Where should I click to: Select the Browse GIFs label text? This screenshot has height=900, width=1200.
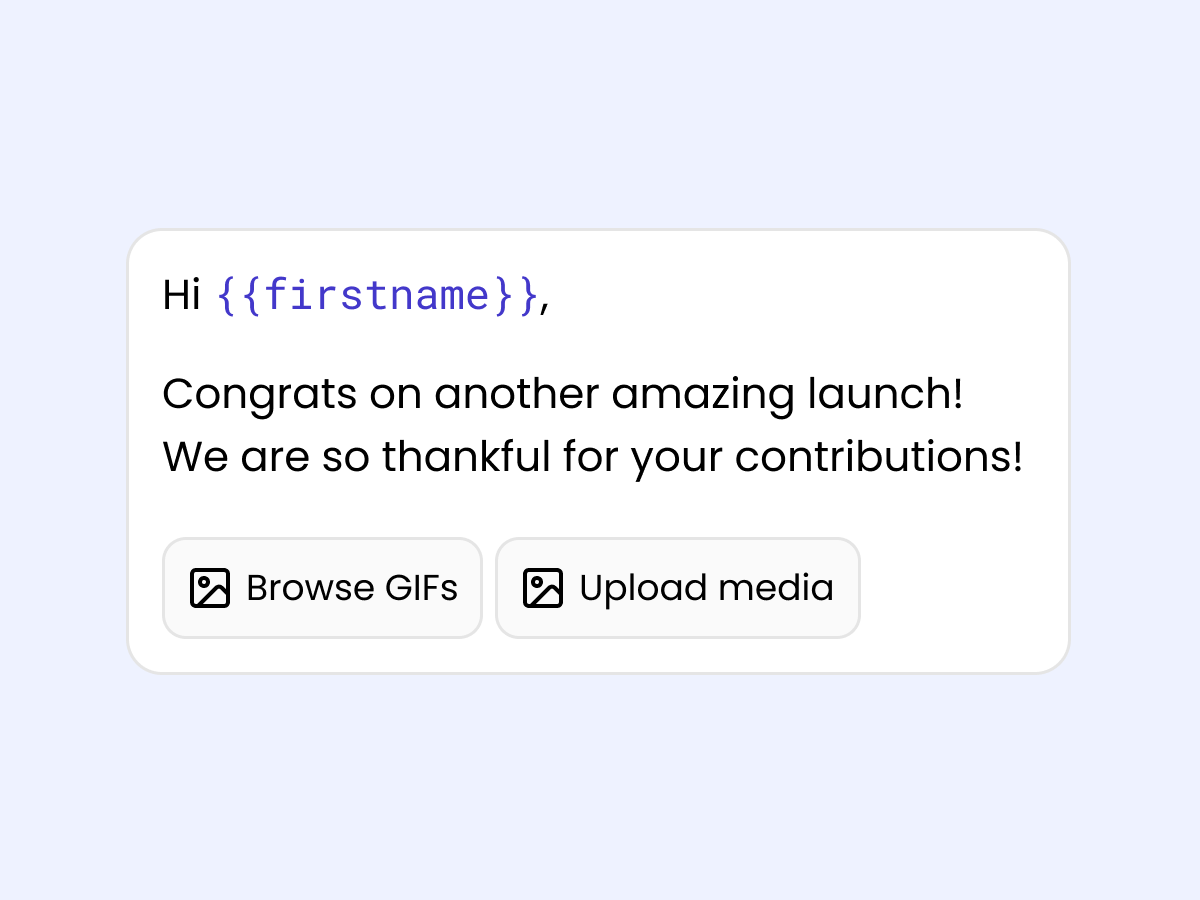tap(352, 588)
